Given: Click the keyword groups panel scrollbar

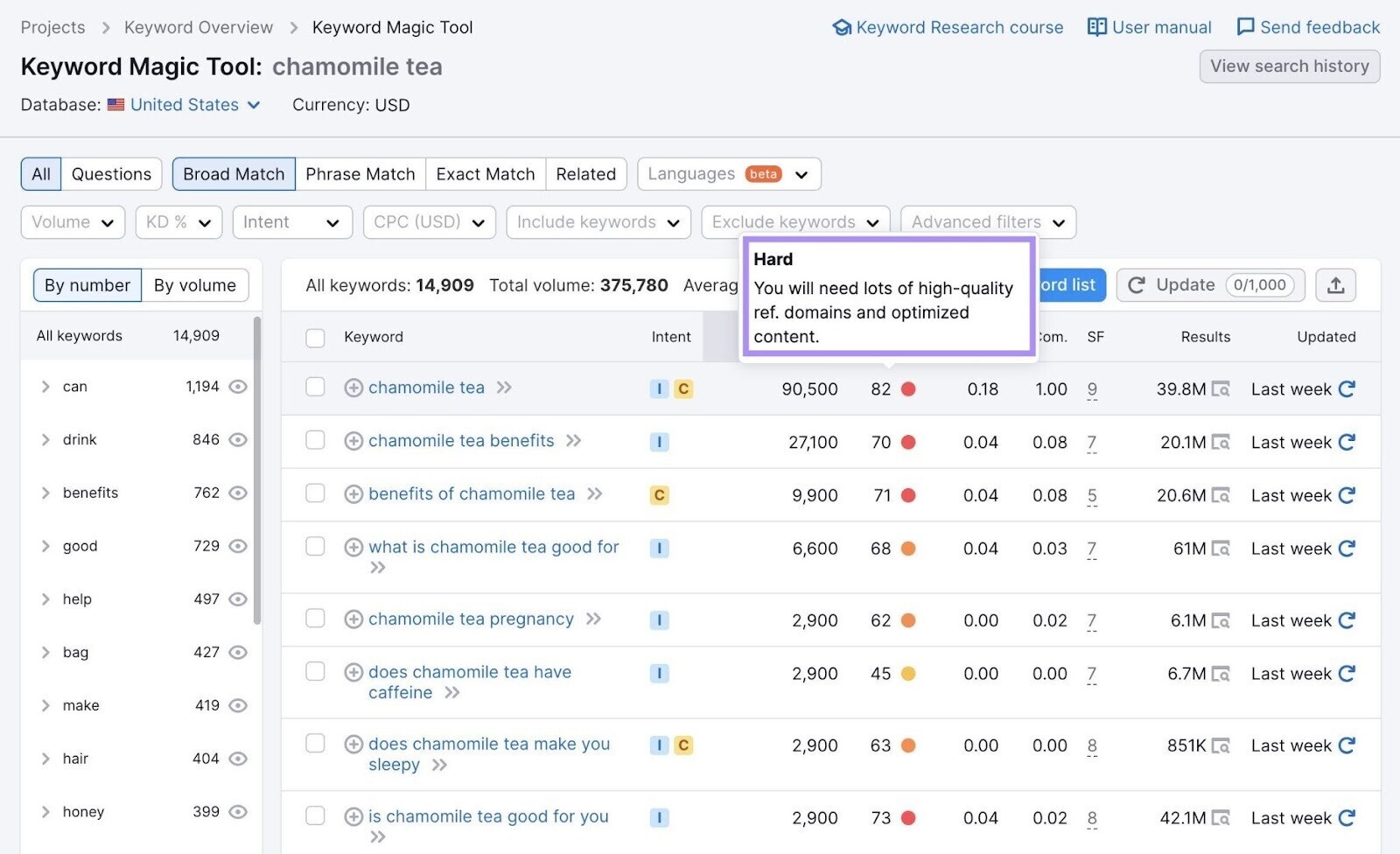Looking at the screenshot, I should pos(257,471).
